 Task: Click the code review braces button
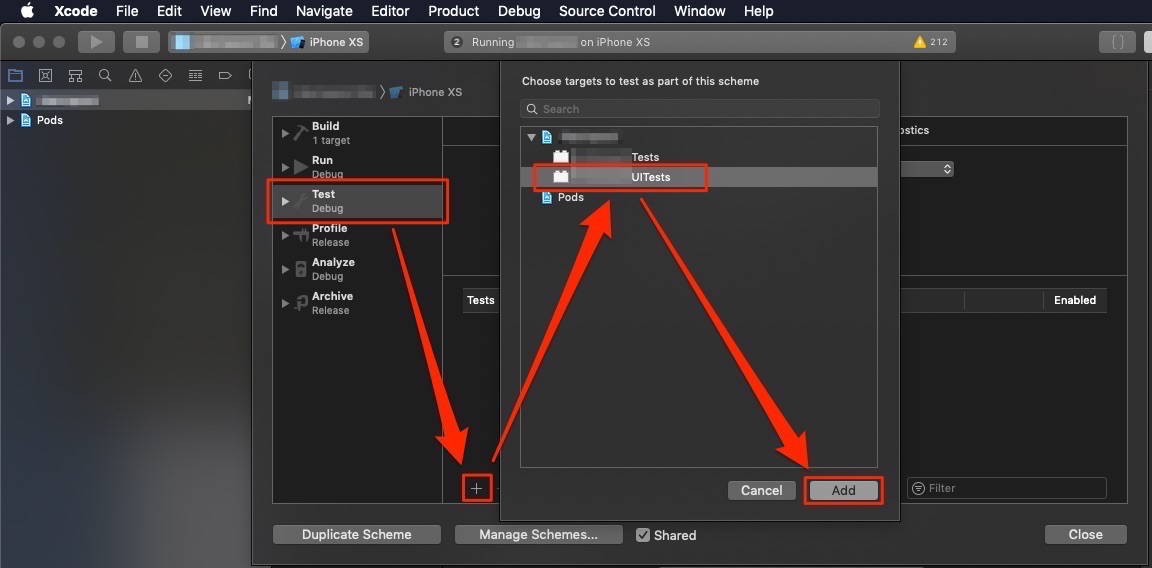(1117, 42)
